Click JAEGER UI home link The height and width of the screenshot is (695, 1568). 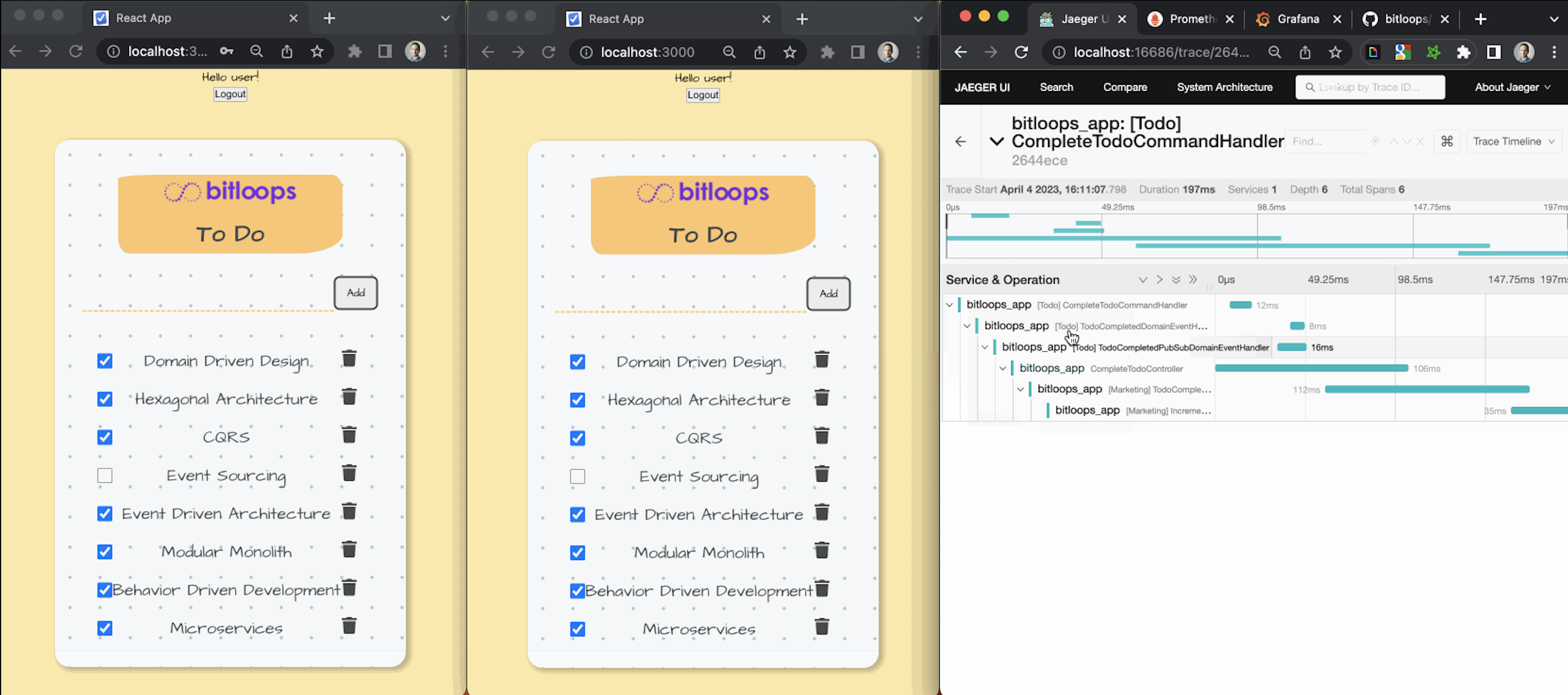pyautogui.click(x=982, y=87)
